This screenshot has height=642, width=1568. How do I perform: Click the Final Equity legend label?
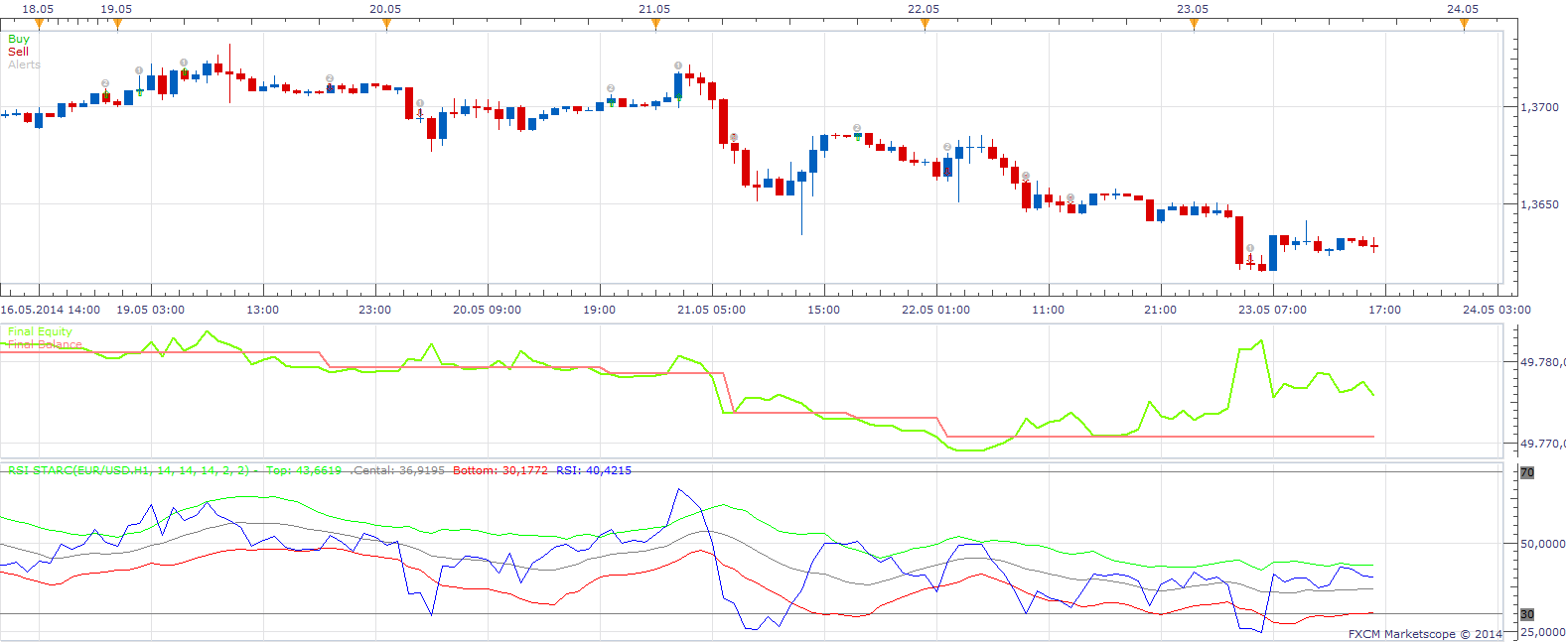[40, 331]
